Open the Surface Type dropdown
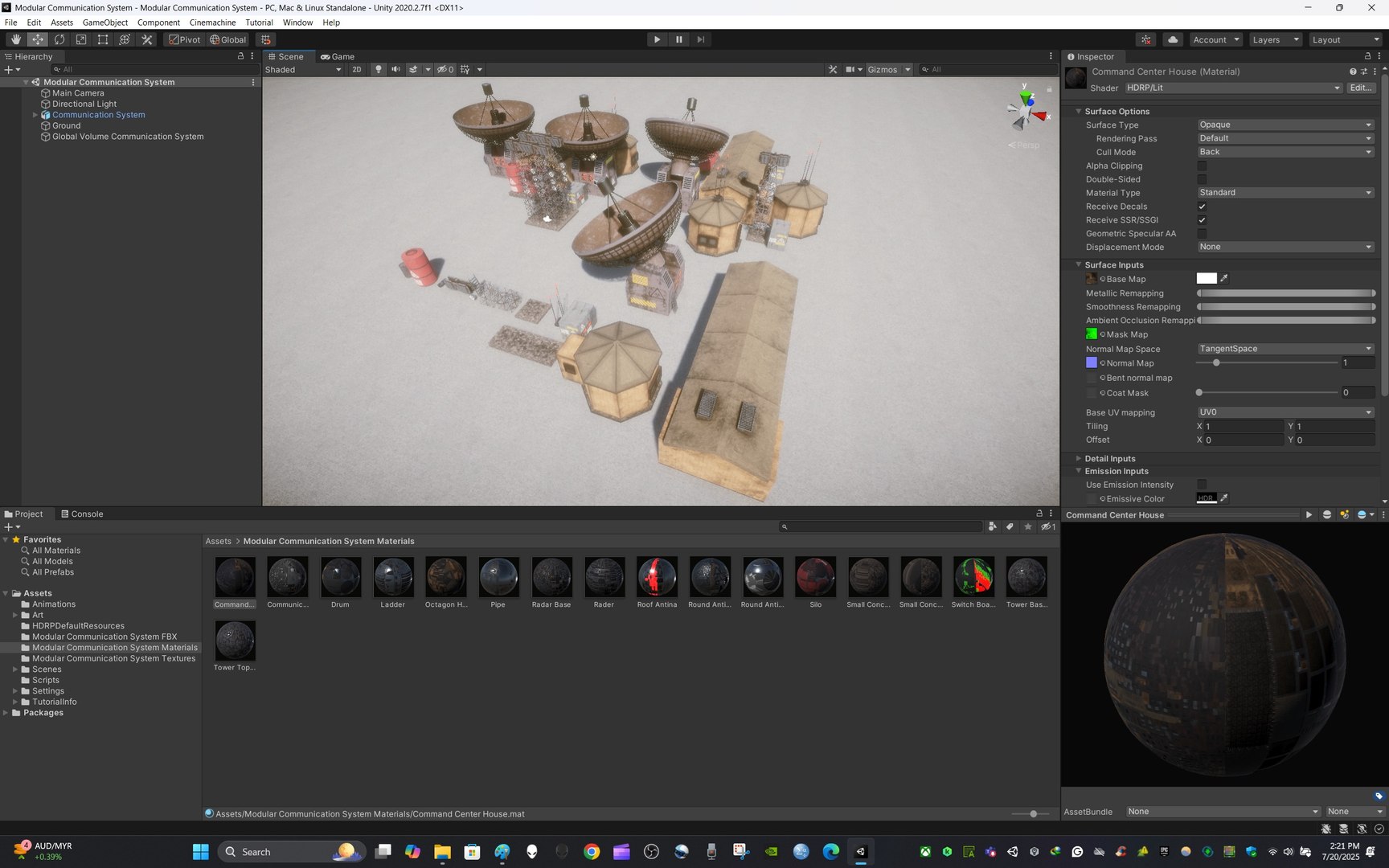This screenshot has height=868, width=1389. pyautogui.click(x=1285, y=125)
